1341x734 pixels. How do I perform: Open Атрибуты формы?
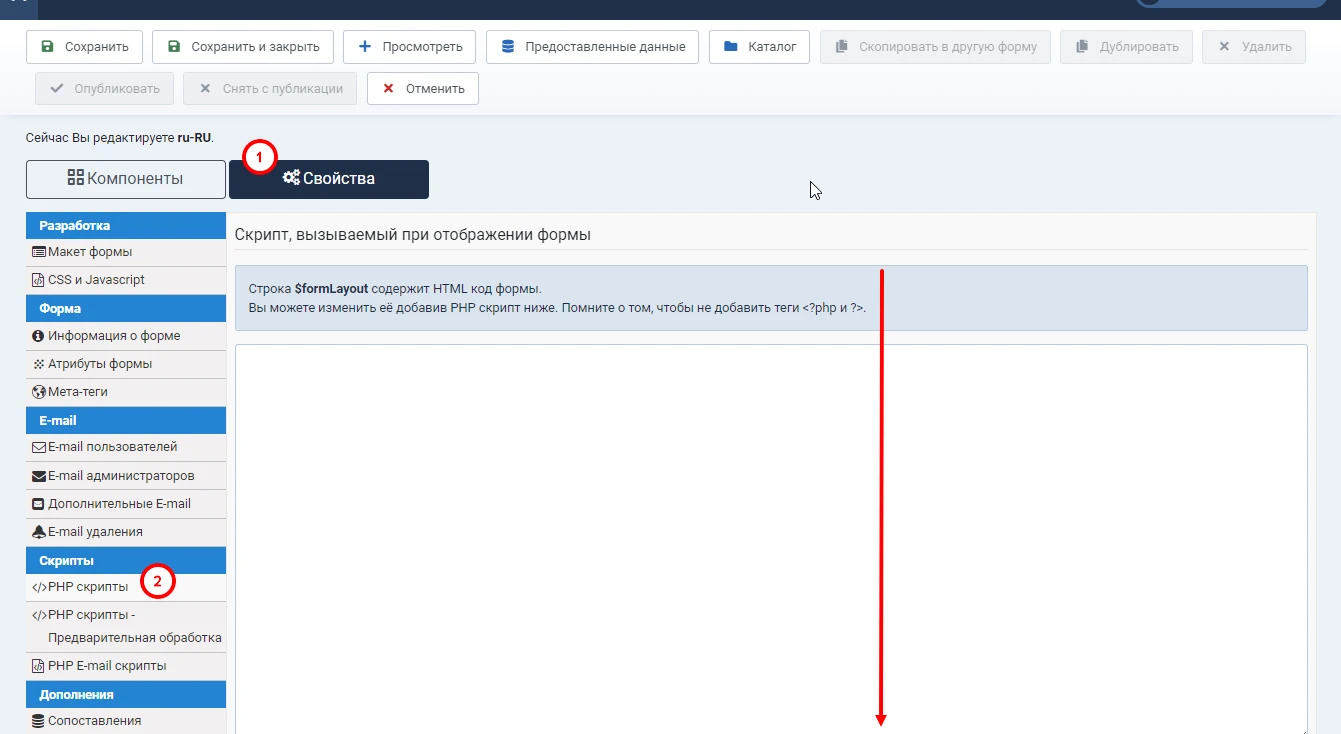coord(126,364)
